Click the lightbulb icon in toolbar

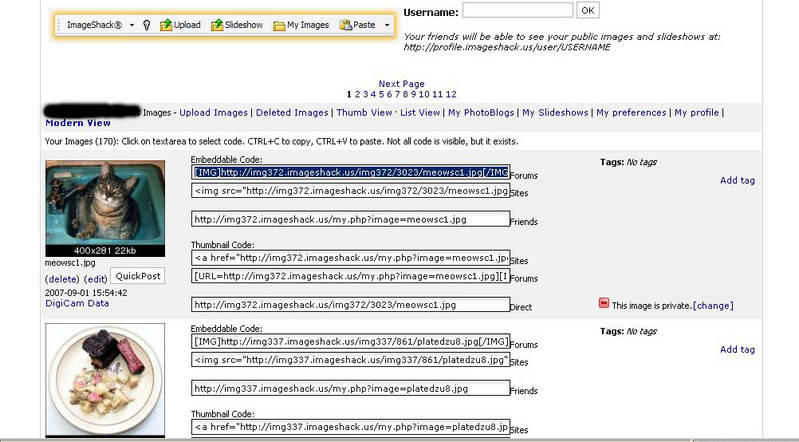(x=147, y=24)
